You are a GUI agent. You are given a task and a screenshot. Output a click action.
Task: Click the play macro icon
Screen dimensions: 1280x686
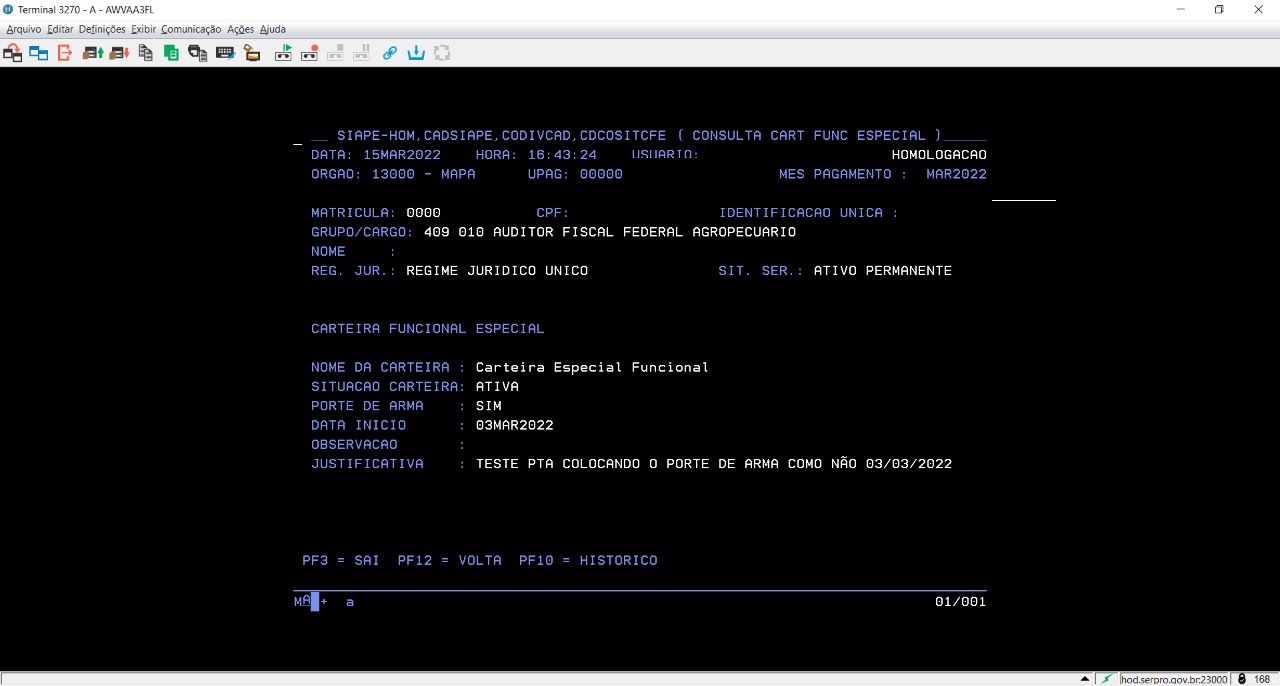(x=284, y=53)
